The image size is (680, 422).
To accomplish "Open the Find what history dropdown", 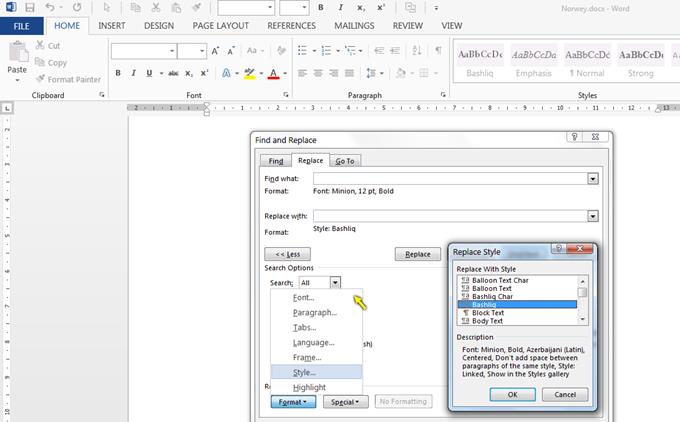I will pyautogui.click(x=593, y=178).
